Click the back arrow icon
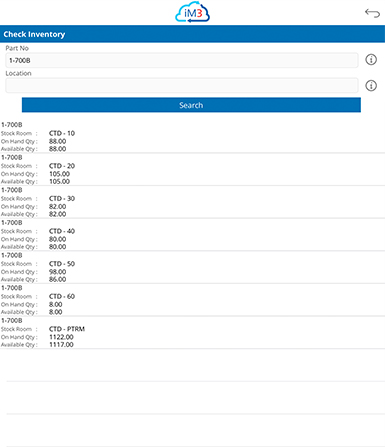Screen dimensions: 385x447 [x=372, y=13]
